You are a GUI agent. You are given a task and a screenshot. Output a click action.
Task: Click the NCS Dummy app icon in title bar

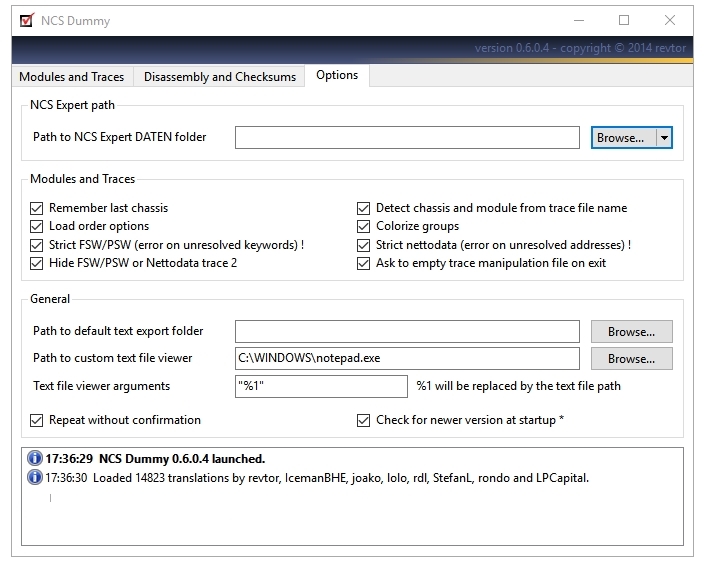tap(27, 20)
